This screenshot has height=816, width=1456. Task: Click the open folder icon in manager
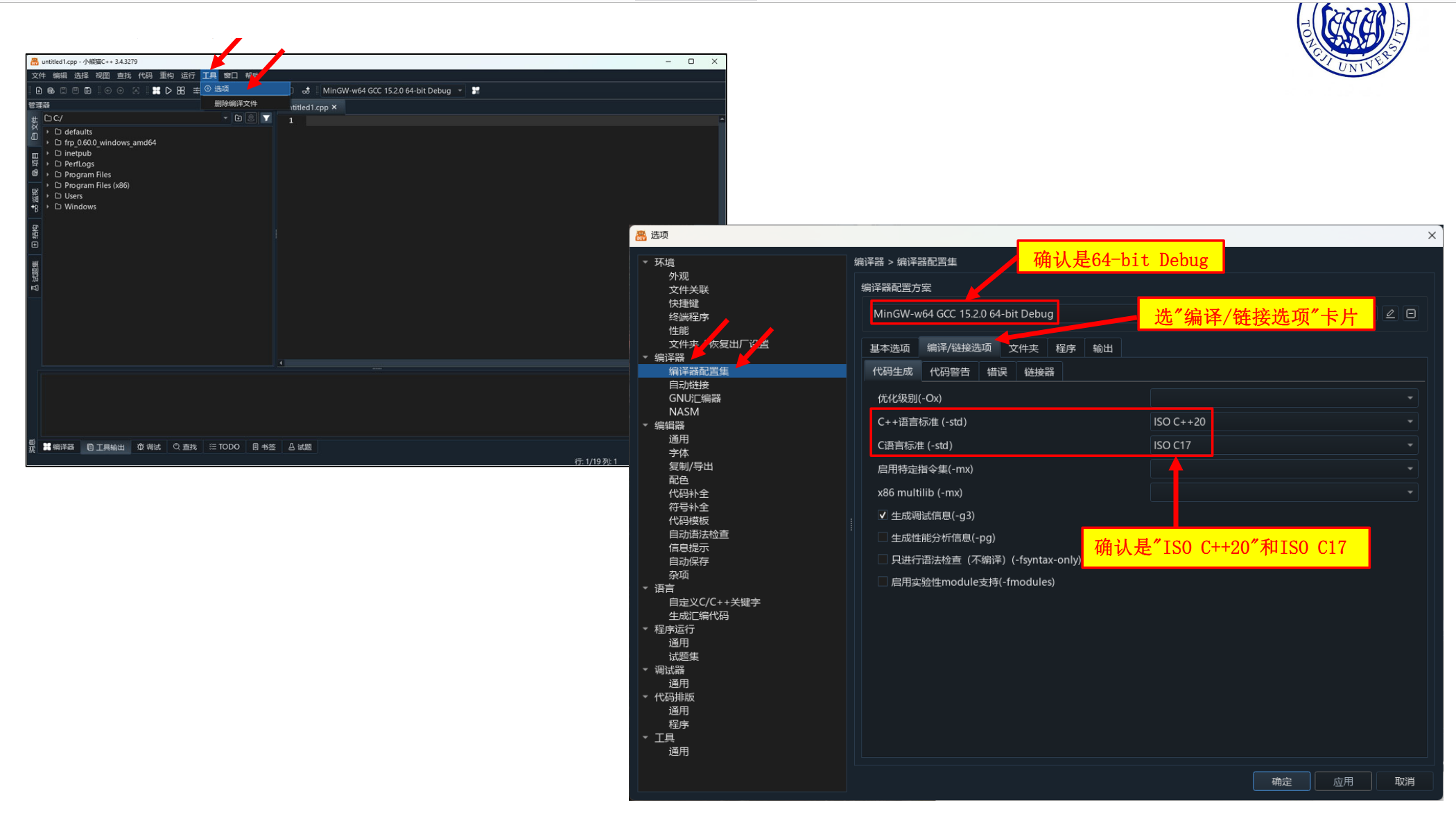239,119
